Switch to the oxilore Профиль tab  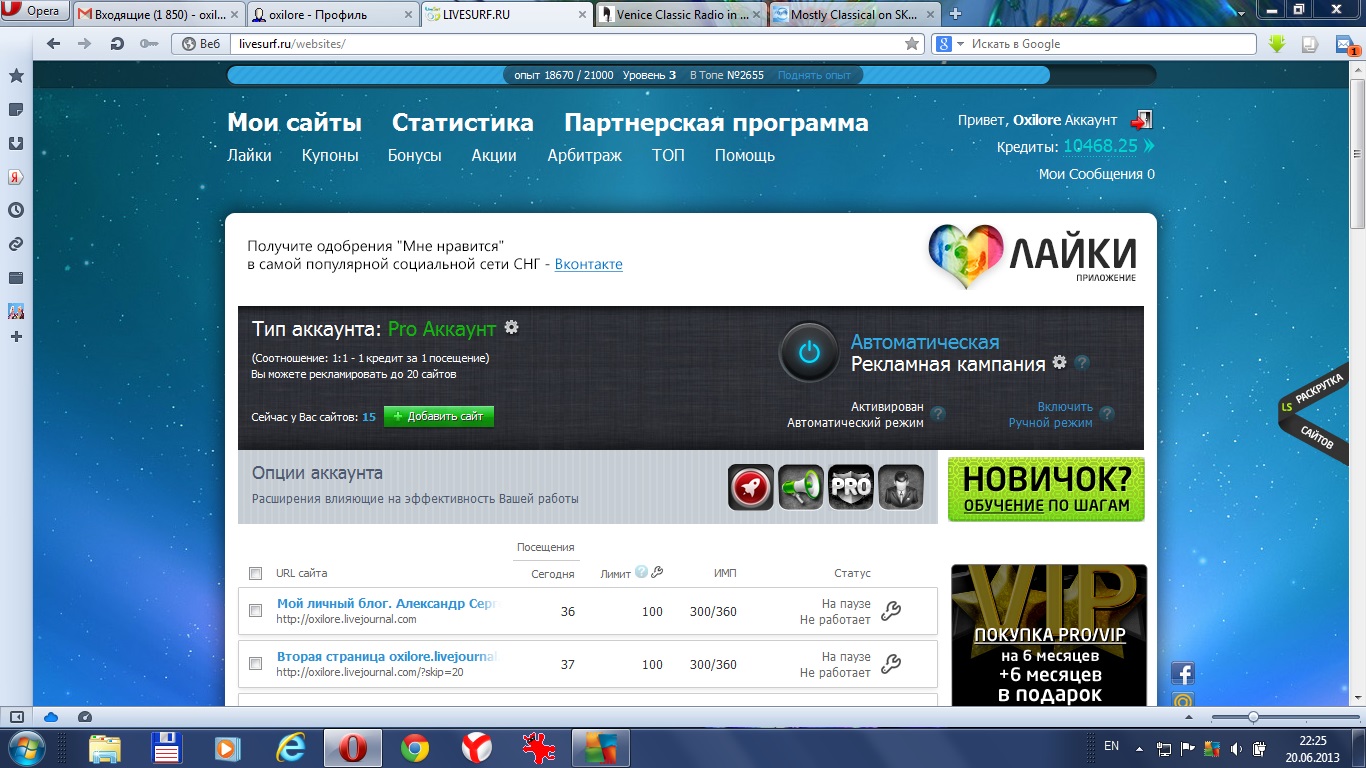tap(331, 14)
